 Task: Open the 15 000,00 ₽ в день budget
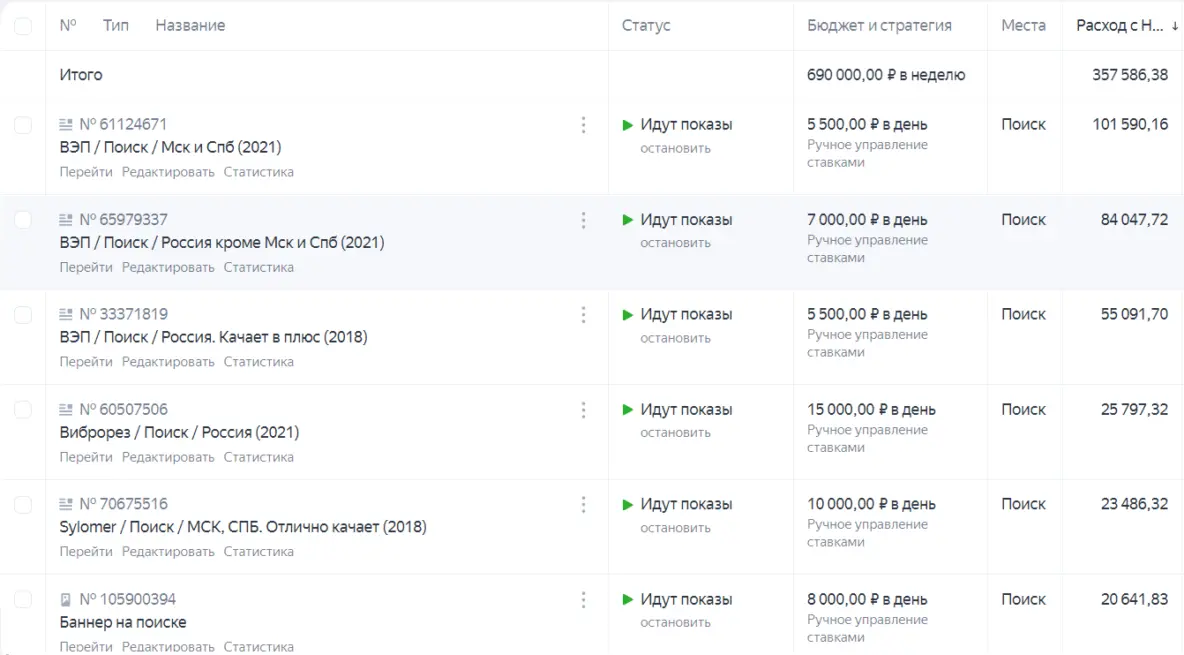(x=871, y=410)
